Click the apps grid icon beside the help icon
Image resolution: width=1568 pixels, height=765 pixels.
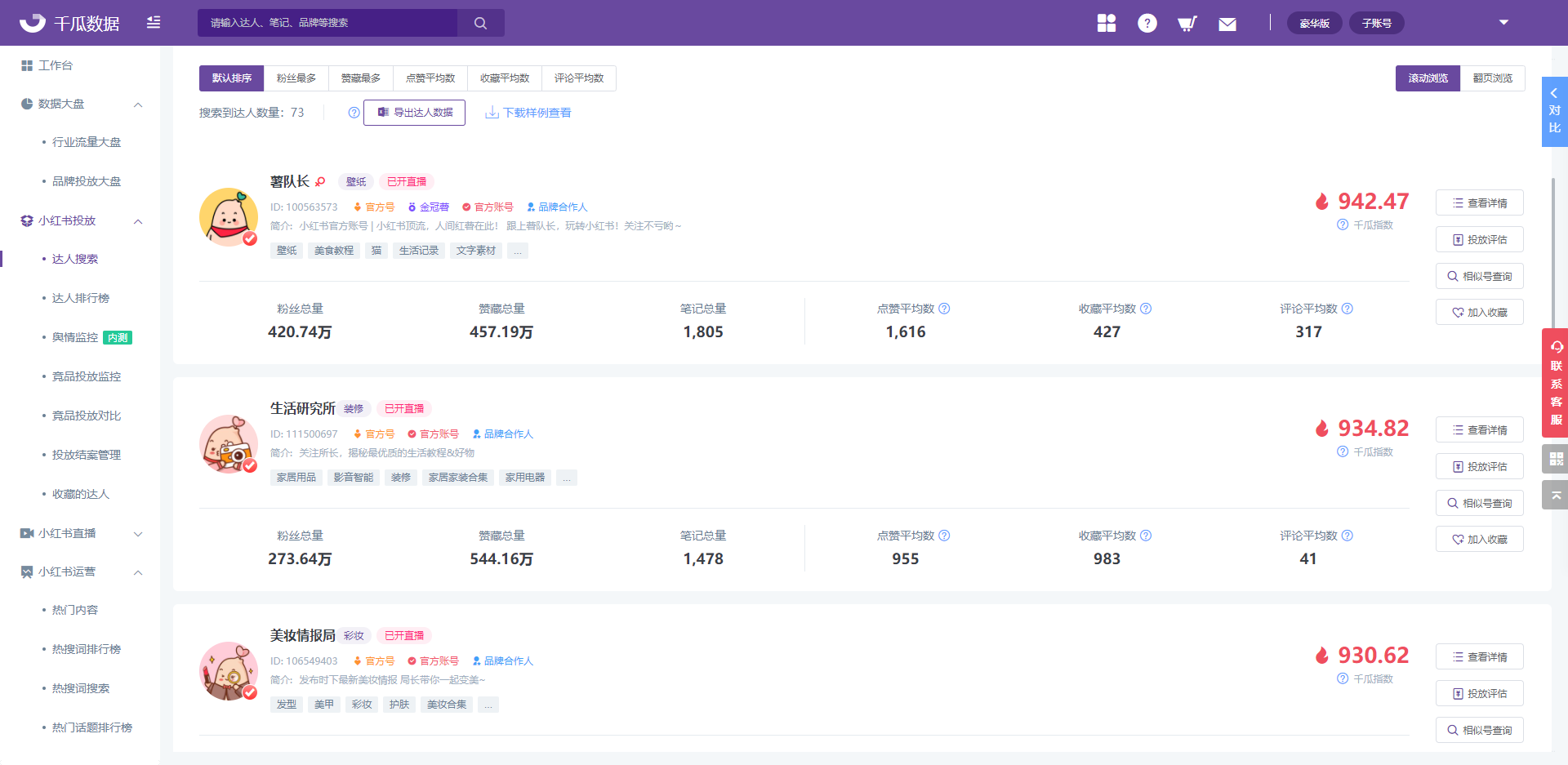[1107, 23]
